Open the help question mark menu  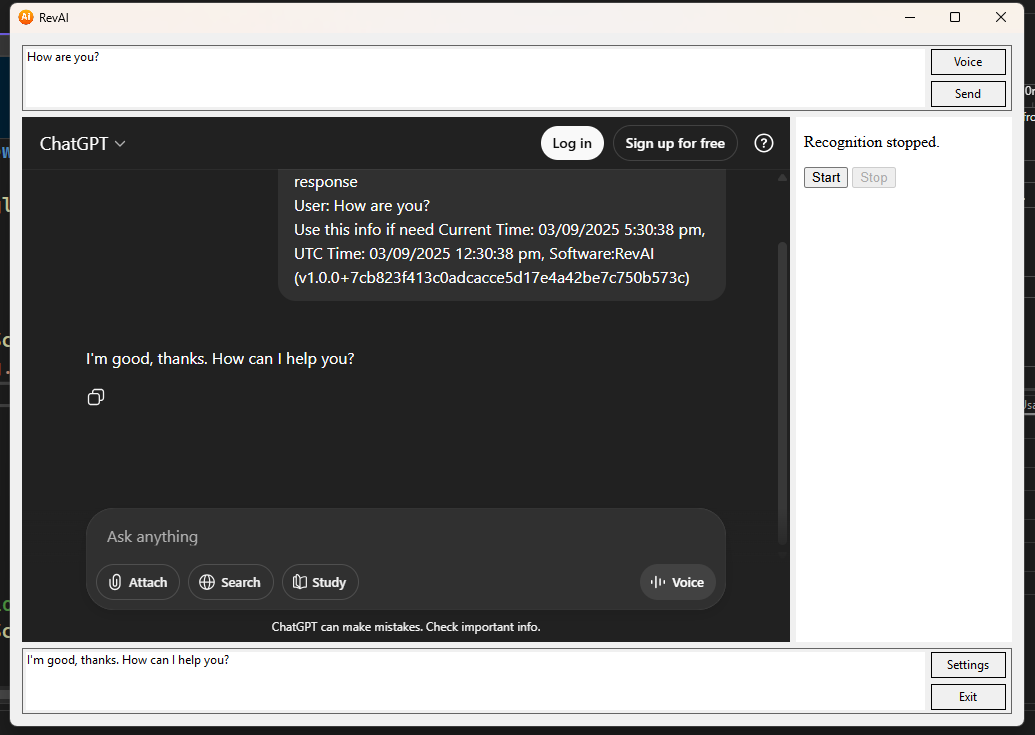(764, 143)
